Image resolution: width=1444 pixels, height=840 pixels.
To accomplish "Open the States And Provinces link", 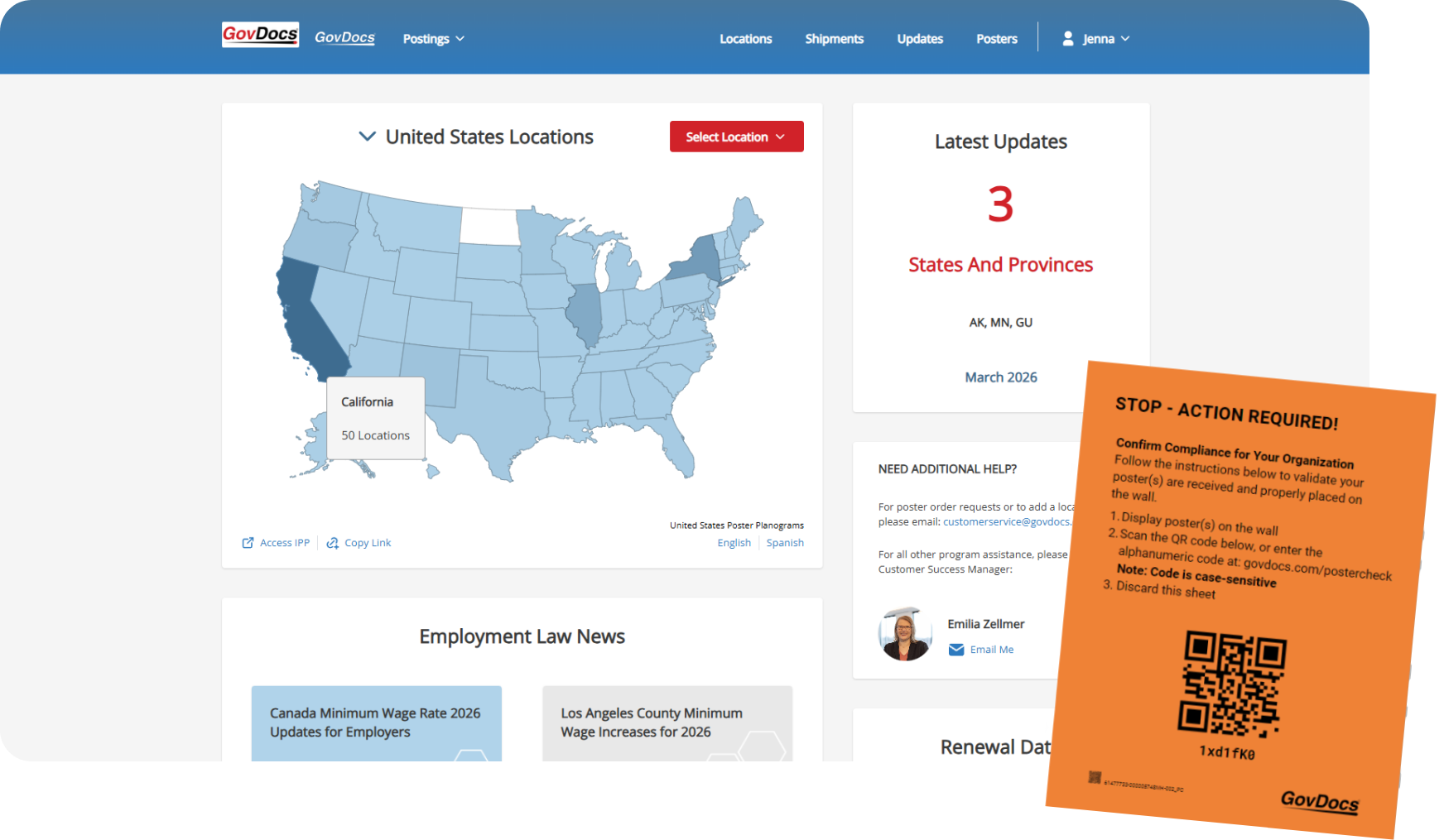I will coord(1000,265).
